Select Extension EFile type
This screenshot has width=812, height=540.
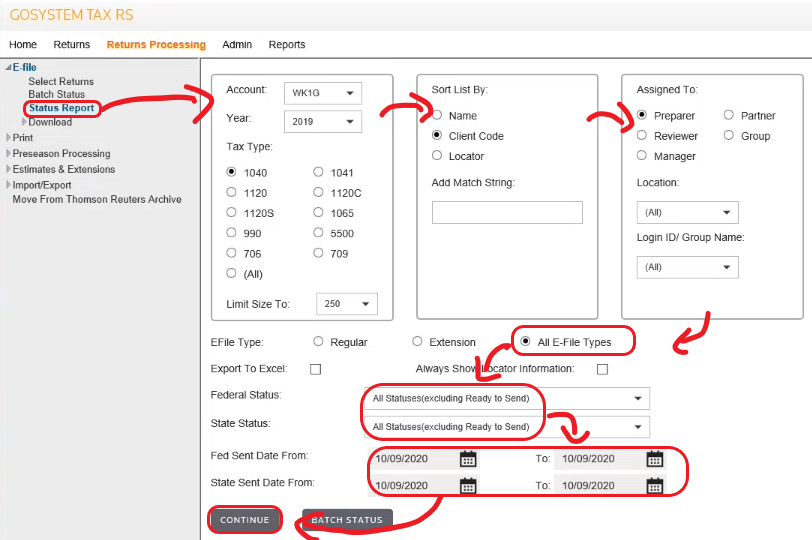point(417,341)
